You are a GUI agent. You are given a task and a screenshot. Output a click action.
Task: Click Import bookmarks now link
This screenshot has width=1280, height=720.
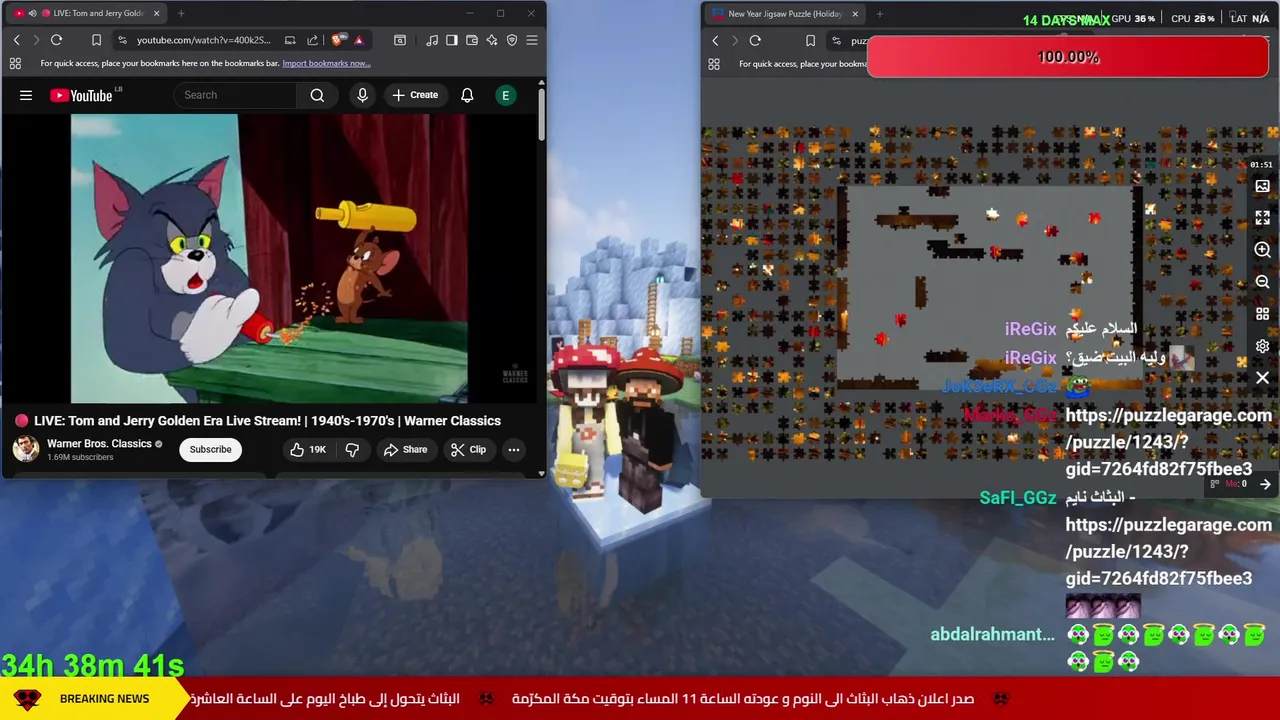(x=326, y=63)
